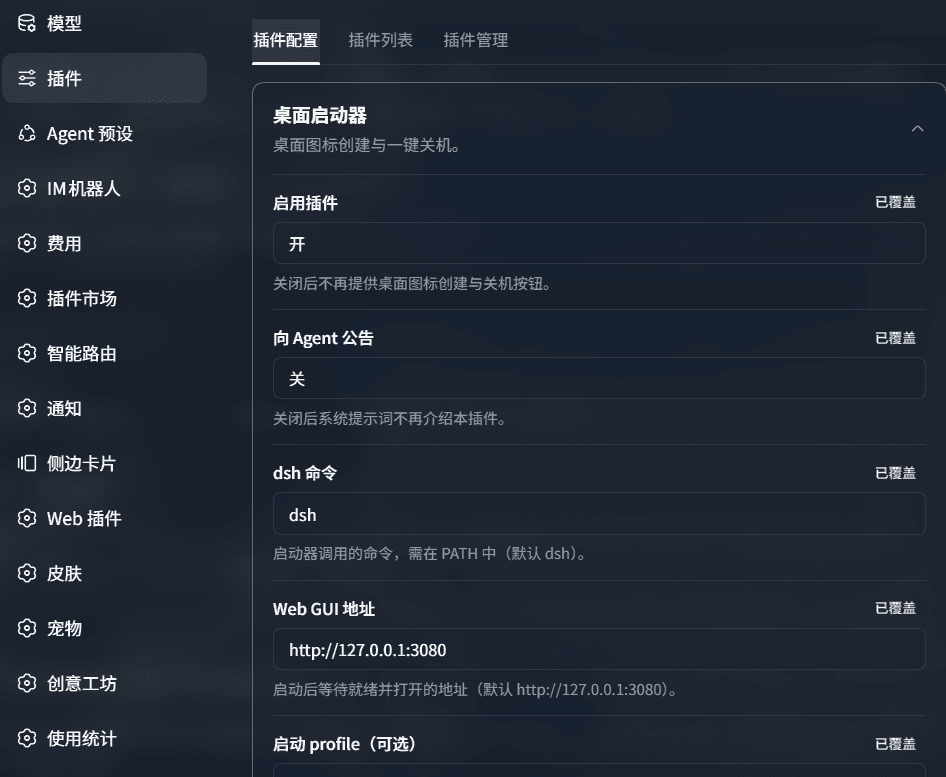Viewport: 946px width, 777px height.
Task: Click the 桌面图标创建与一键关机 description
Action: click(367, 145)
